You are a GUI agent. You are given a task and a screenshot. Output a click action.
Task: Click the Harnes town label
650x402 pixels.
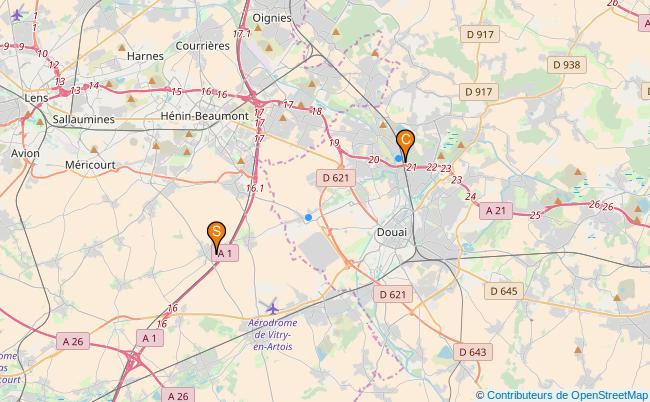coord(145,56)
